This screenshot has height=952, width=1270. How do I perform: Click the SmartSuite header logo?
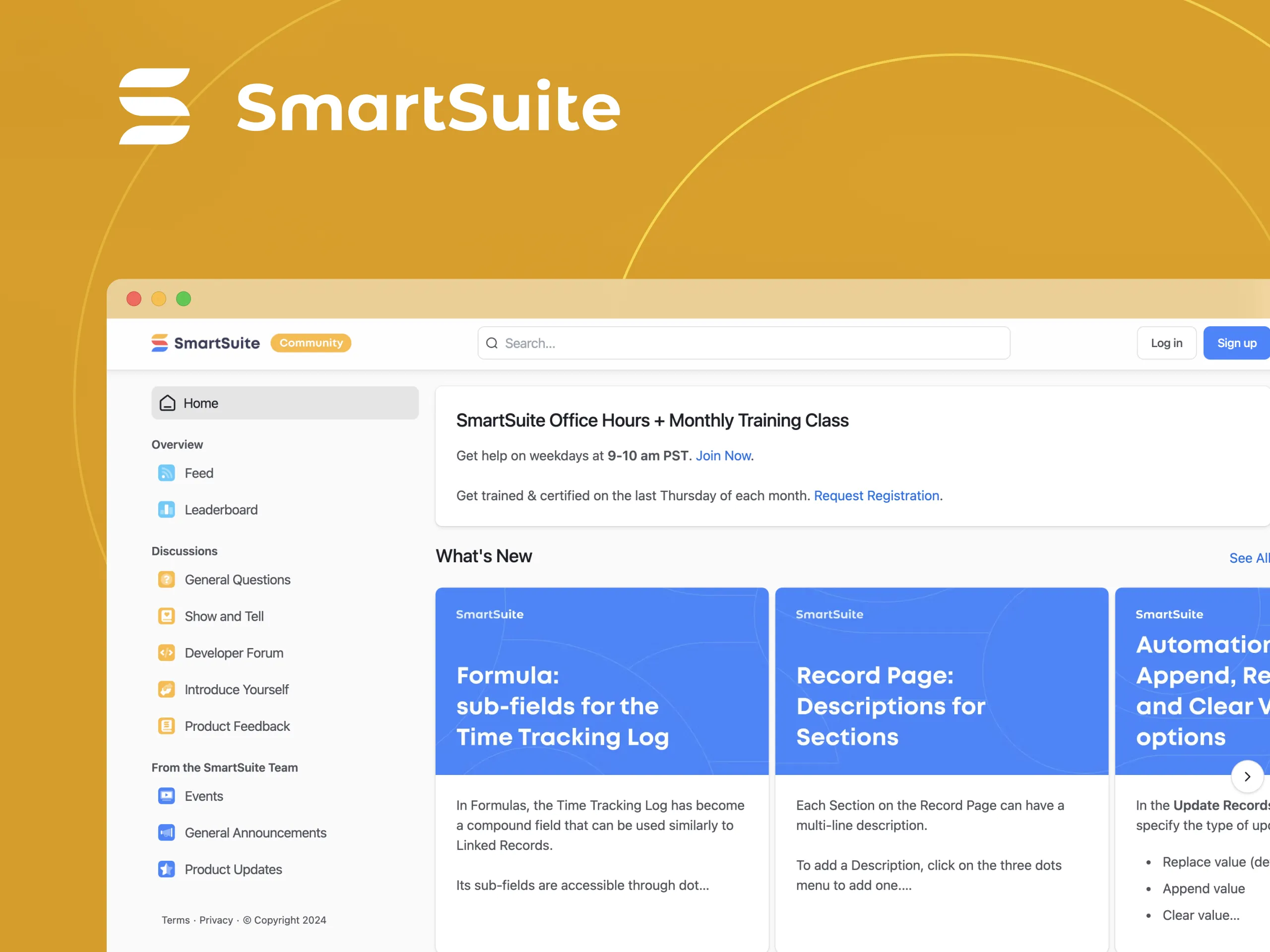pos(205,343)
